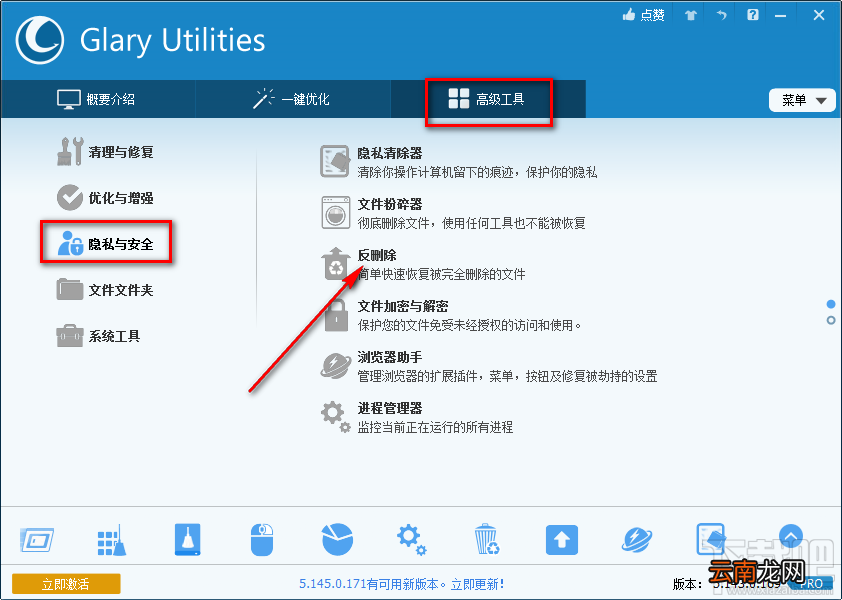Image resolution: width=842 pixels, height=600 pixels.
Task: Switch to the 高级工具 tab
Action: [x=488, y=99]
